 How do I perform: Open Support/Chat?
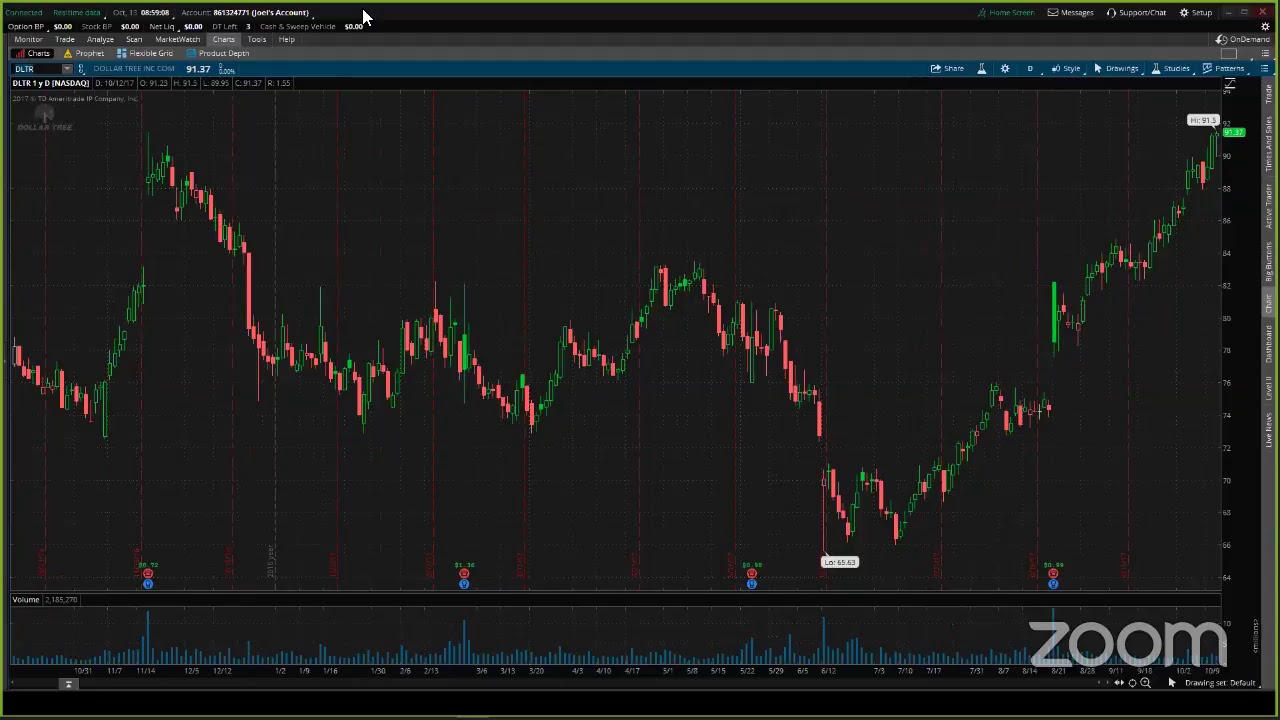(1136, 12)
